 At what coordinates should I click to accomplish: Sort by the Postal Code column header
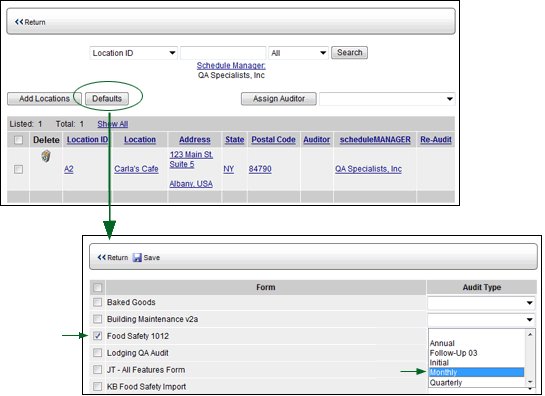pyautogui.click(x=274, y=139)
